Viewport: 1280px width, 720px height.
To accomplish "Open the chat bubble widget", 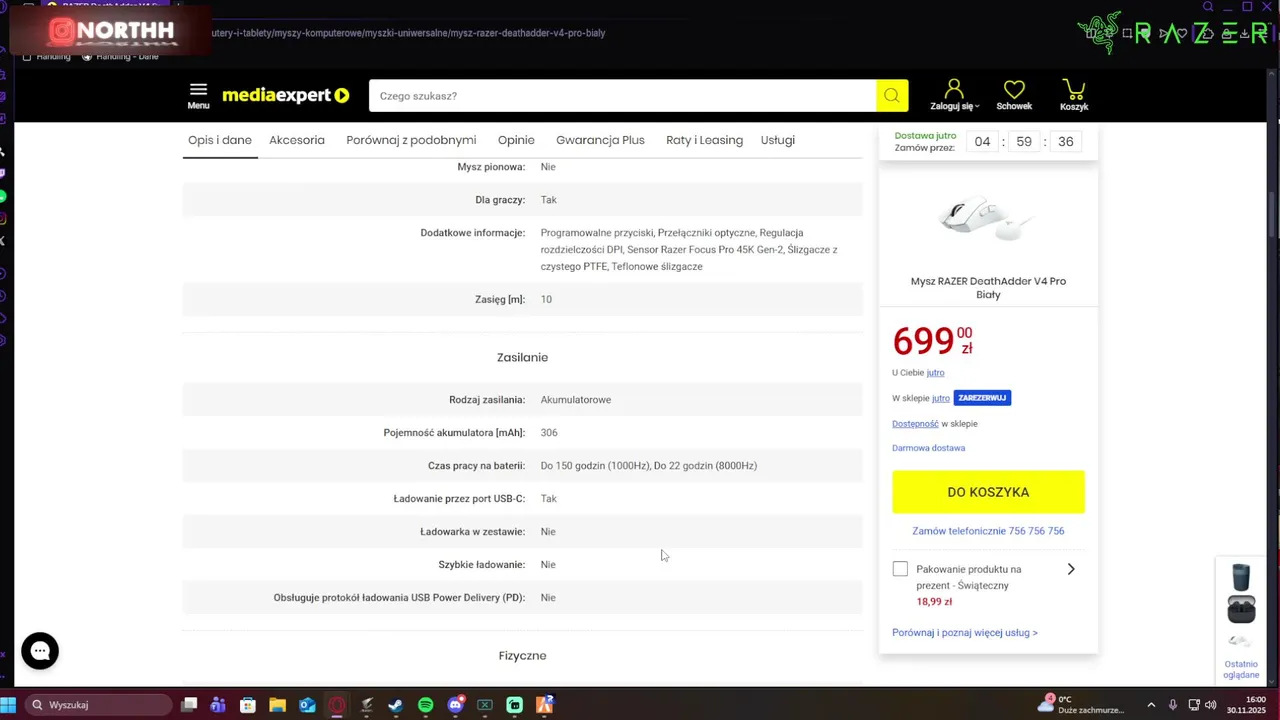I will [x=40, y=651].
